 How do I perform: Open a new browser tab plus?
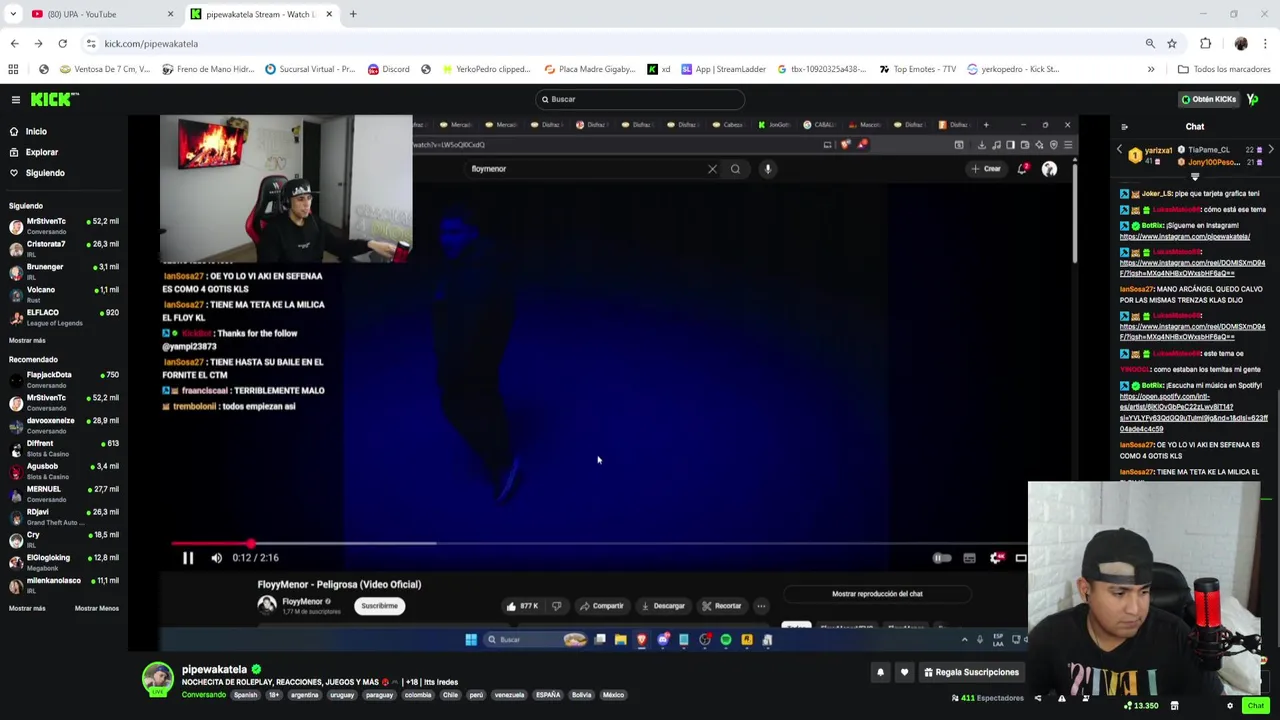pyautogui.click(x=353, y=14)
